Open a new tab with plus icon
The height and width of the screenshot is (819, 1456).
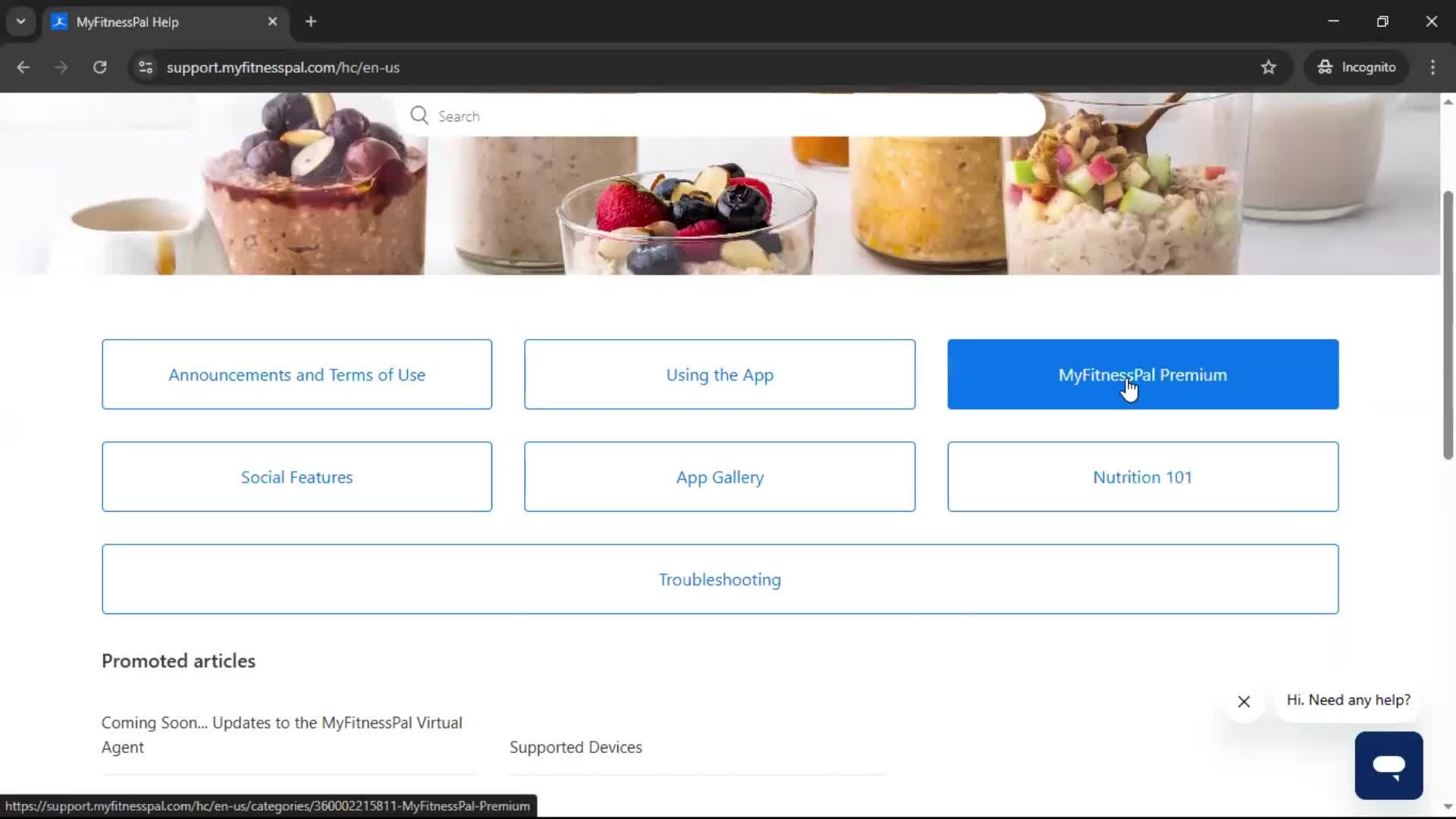[311, 22]
